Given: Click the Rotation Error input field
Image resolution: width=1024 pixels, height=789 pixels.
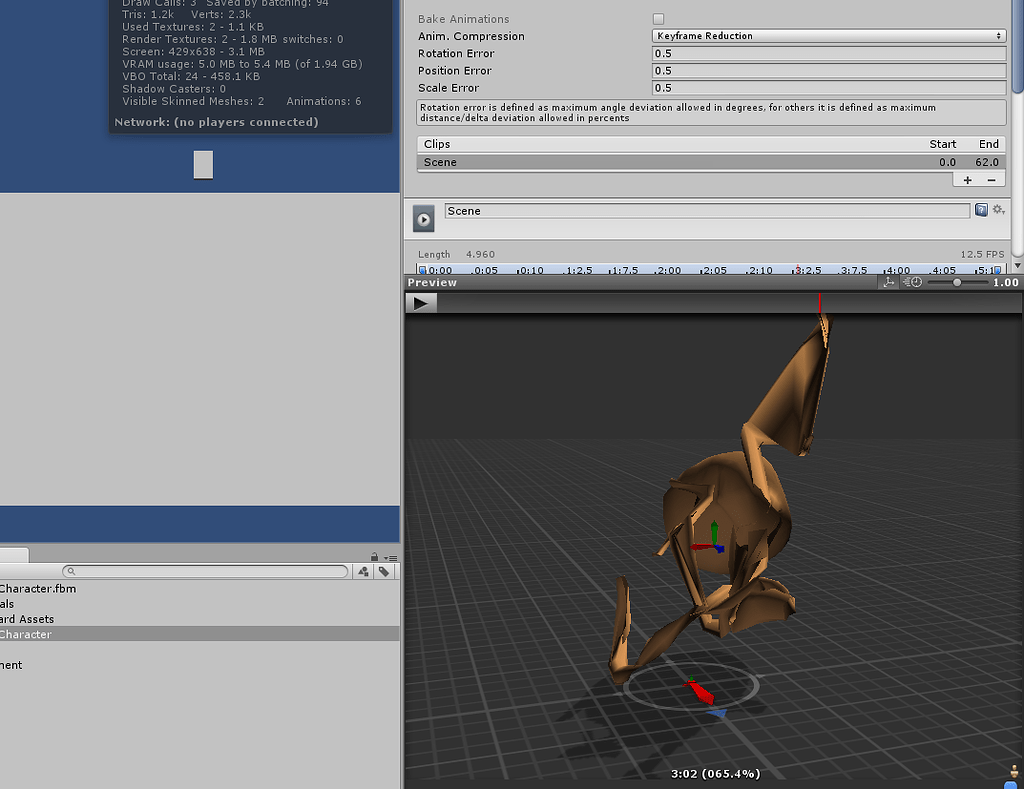Looking at the screenshot, I should [x=828, y=54].
